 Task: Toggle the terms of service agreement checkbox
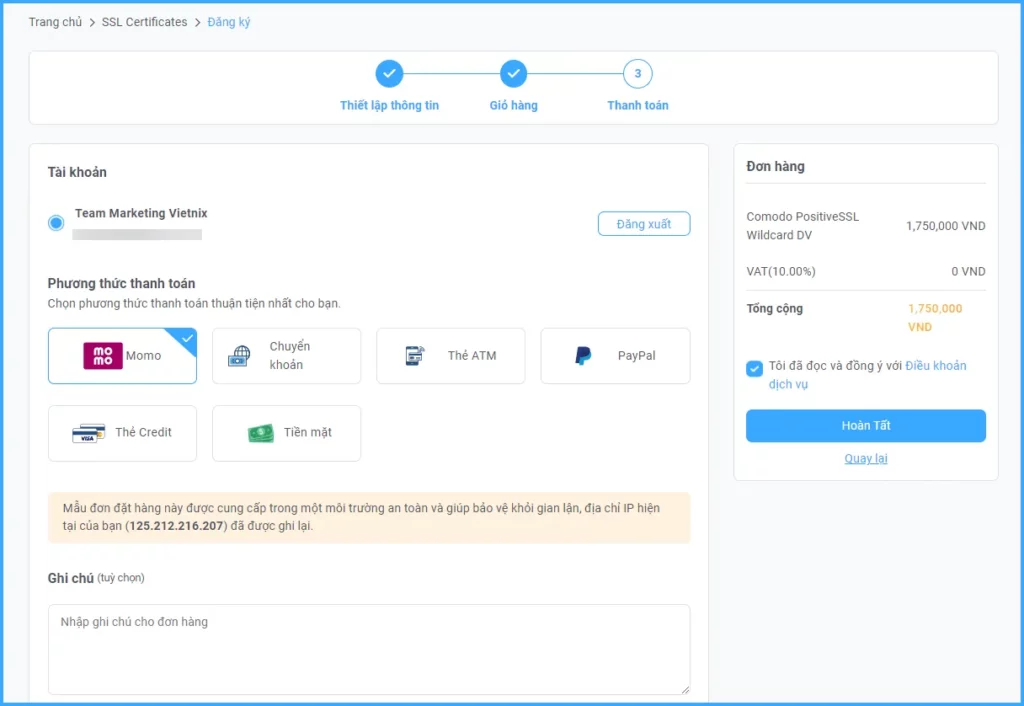754,369
